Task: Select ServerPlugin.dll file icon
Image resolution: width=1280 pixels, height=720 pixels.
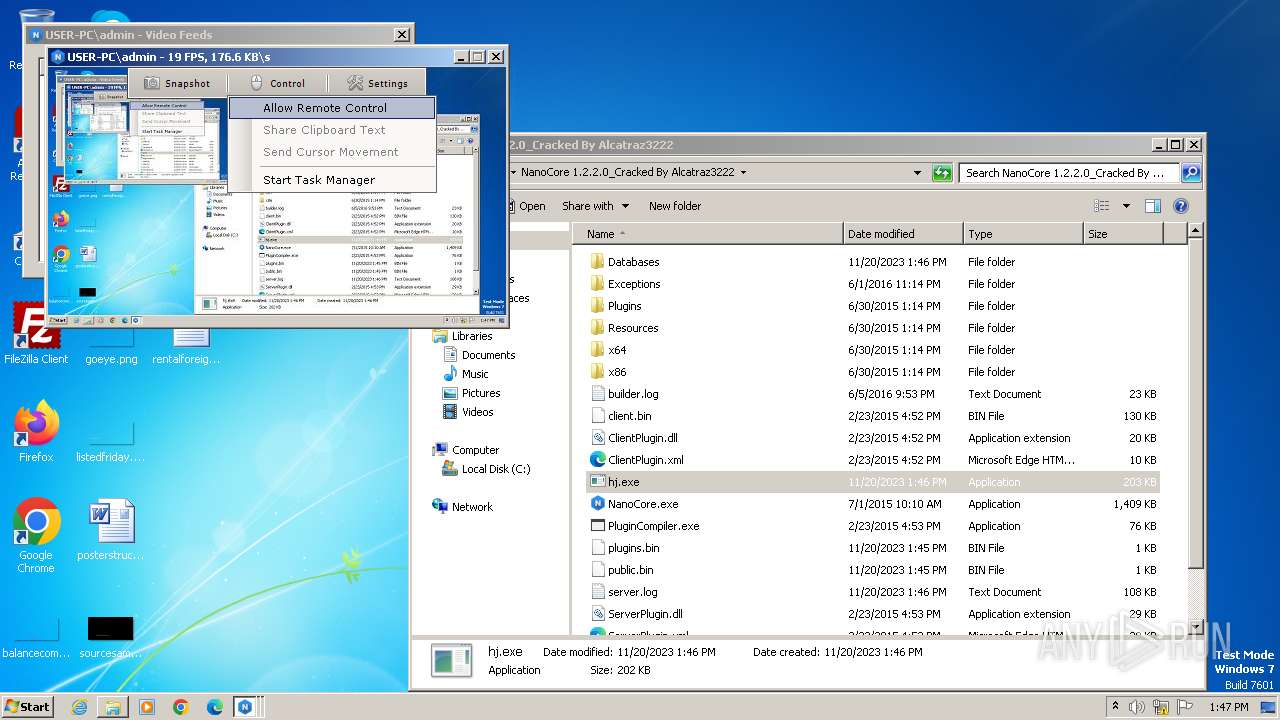Action: point(598,614)
